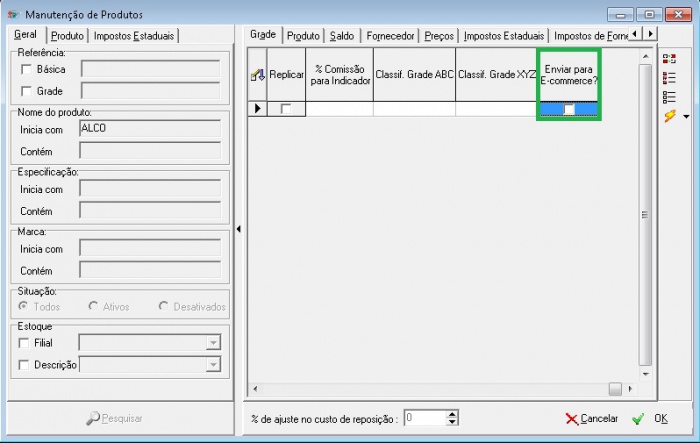Enable the Replicar checkbox in the grid row
700x443 pixels.
click(287, 109)
